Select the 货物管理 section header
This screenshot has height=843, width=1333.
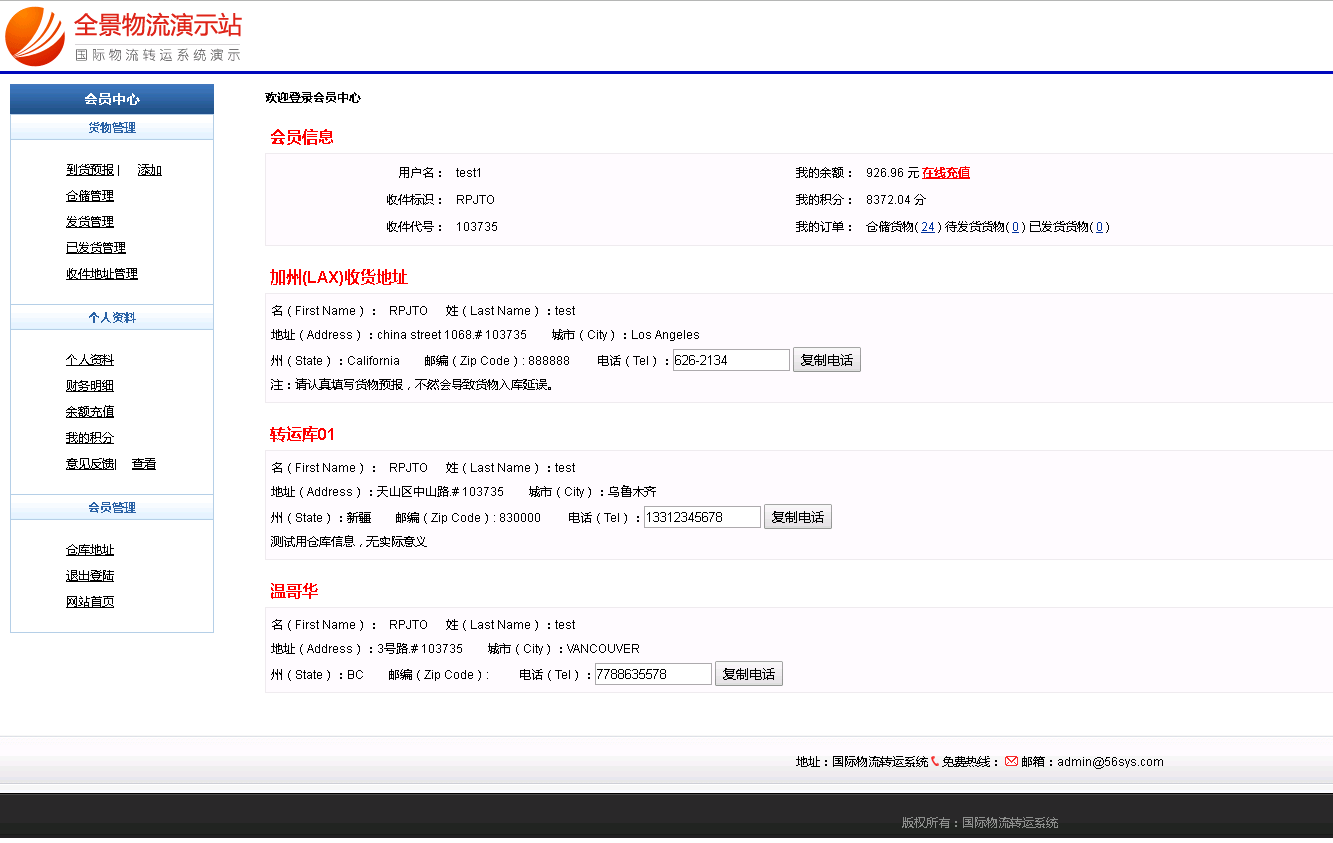click(110, 127)
